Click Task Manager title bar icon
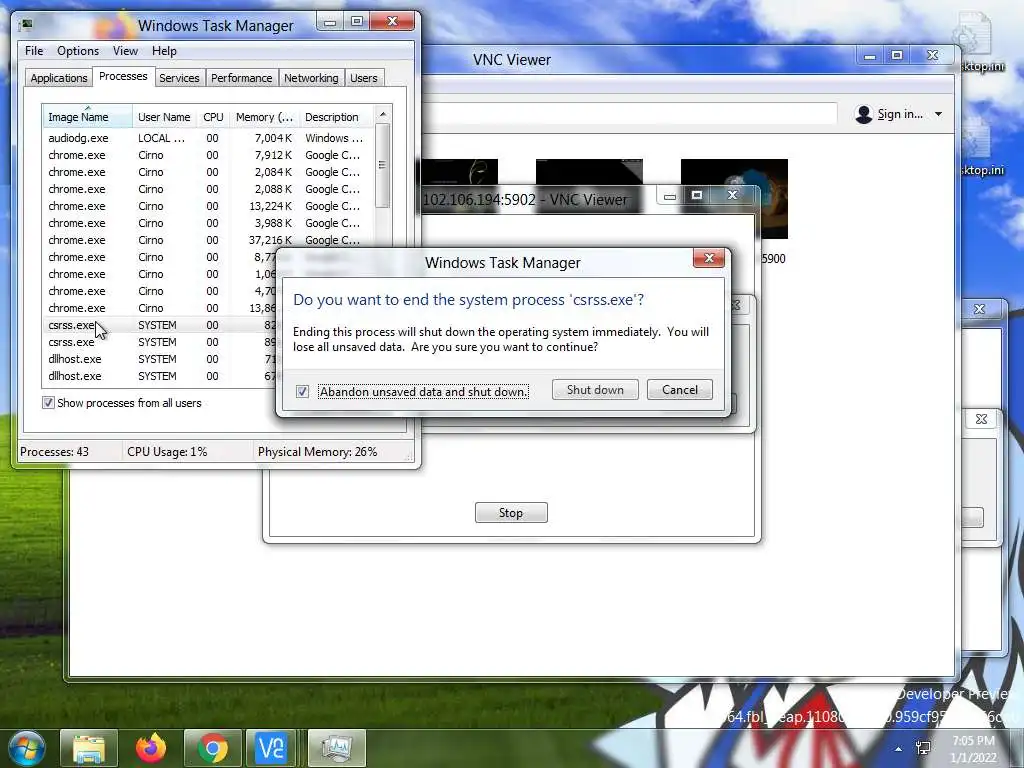The height and width of the screenshot is (768, 1024). click(27, 25)
